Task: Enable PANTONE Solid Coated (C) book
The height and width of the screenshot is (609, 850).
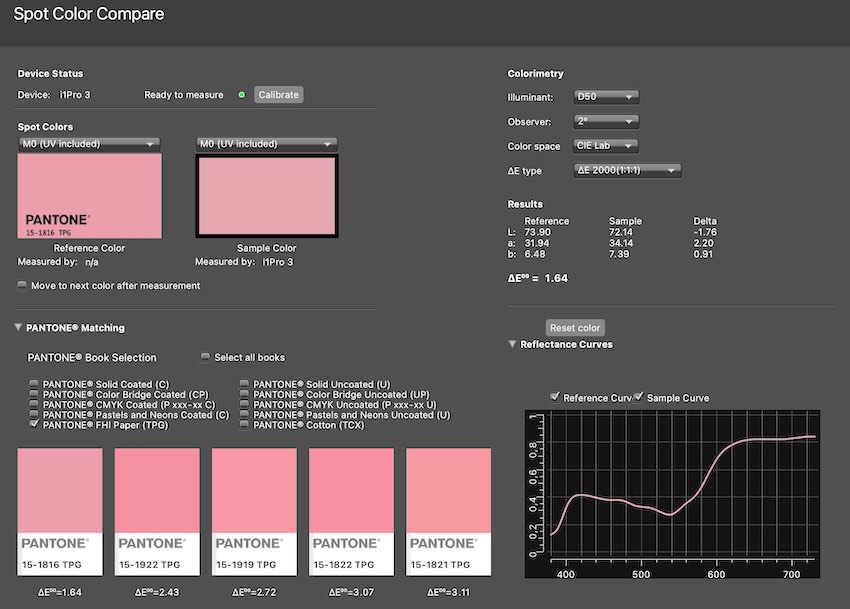Action: coord(34,384)
